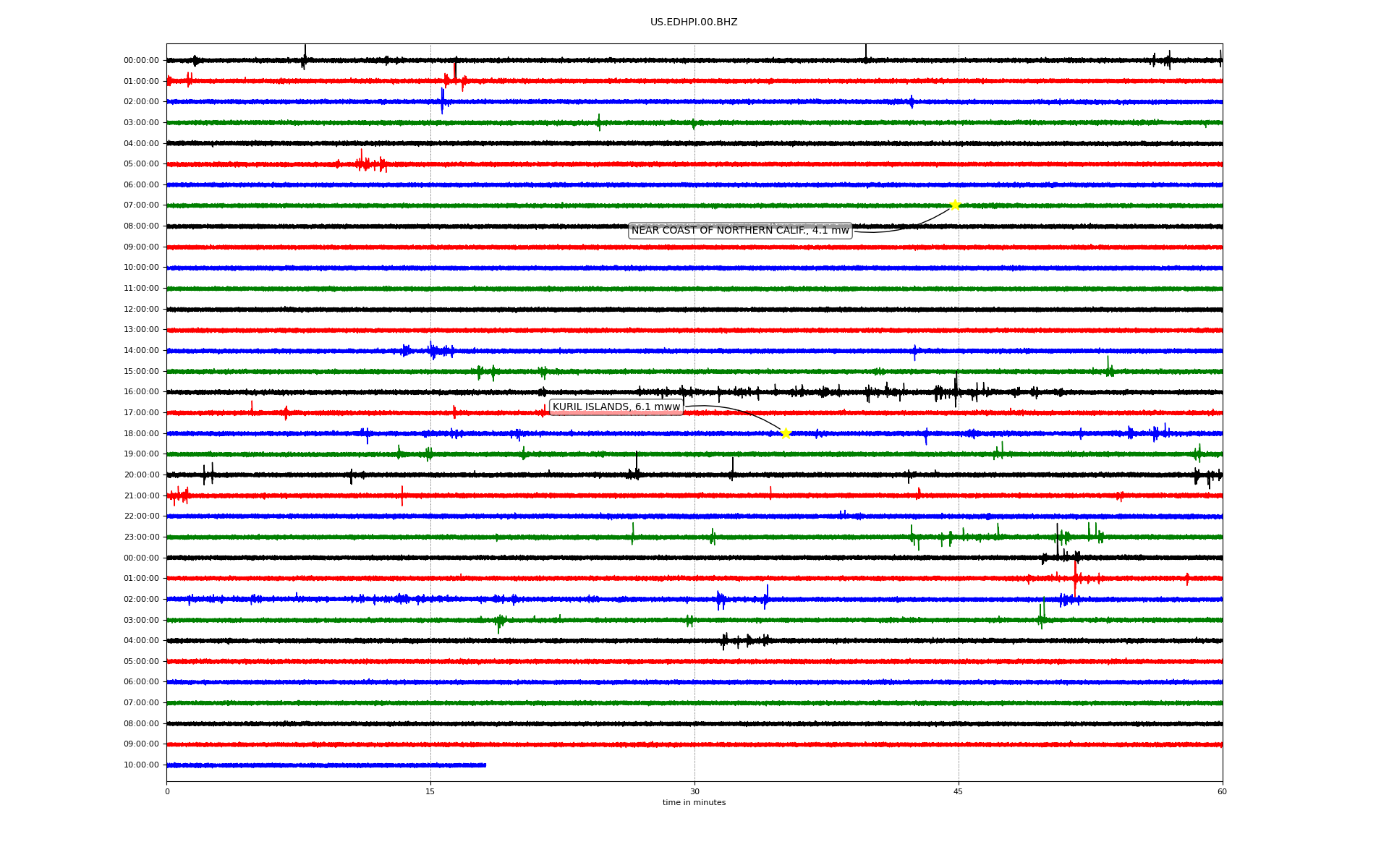
Task: Click the 21:00:00 row label
Action: [141, 495]
